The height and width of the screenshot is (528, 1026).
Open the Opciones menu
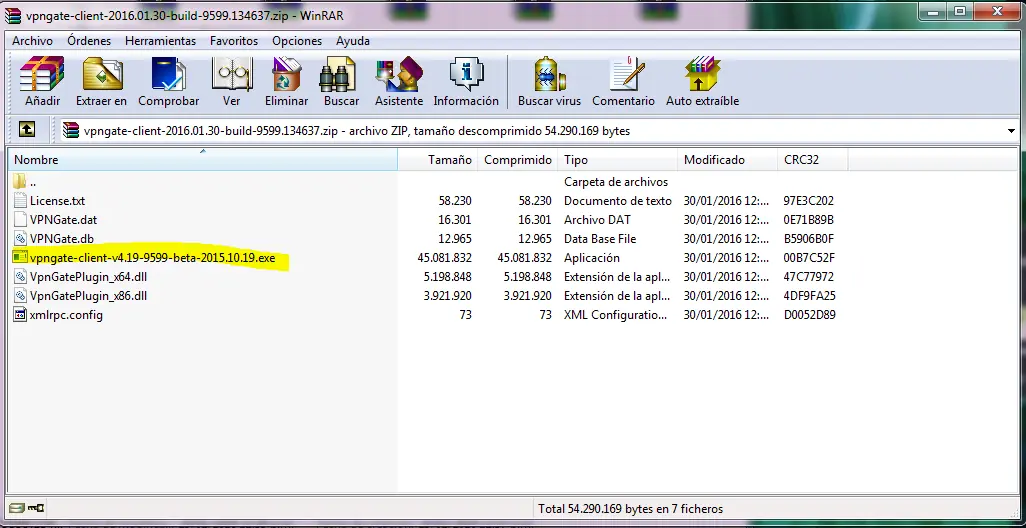297,41
